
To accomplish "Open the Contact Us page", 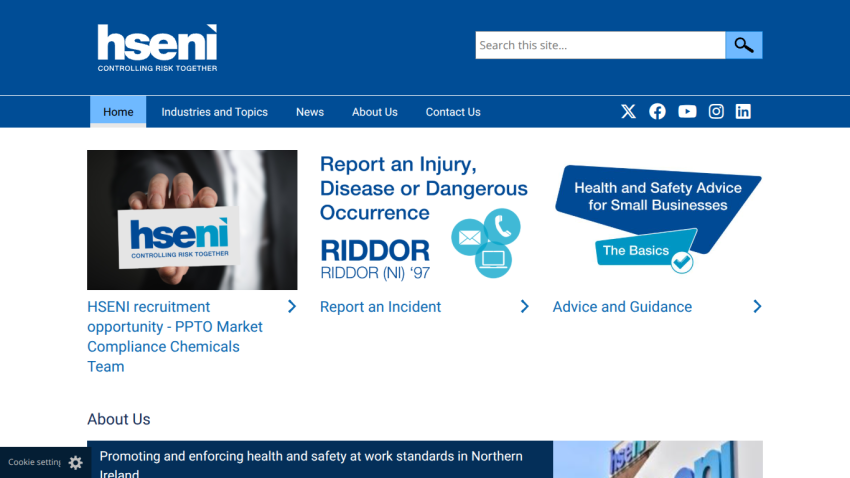I will point(453,112).
